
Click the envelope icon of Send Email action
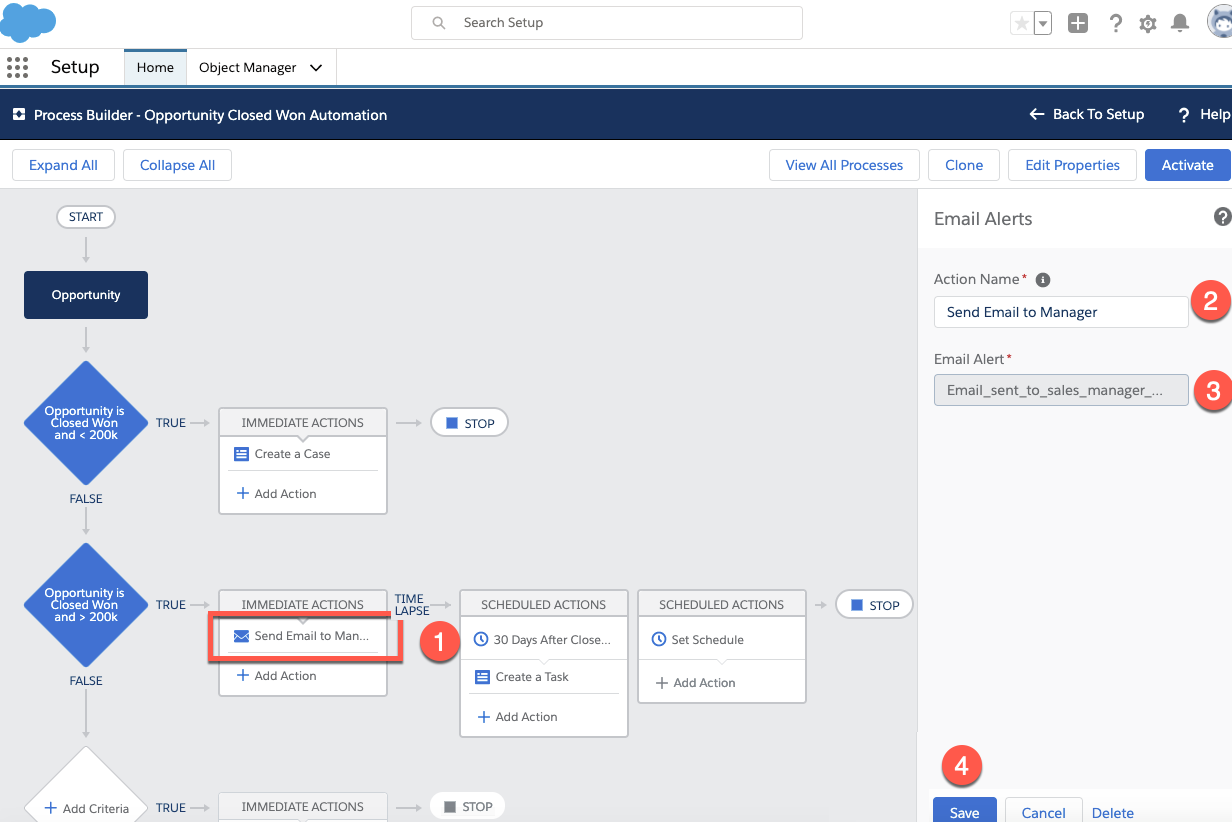[x=241, y=636]
